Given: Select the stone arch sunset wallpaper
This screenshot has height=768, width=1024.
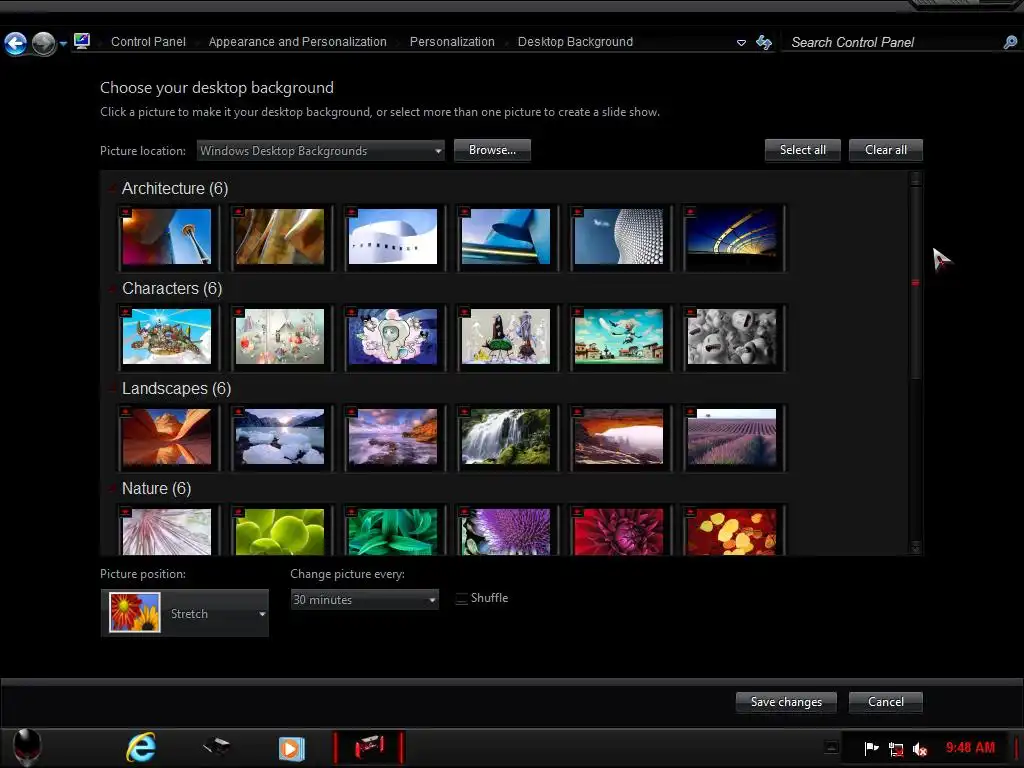Looking at the screenshot, I should pos(618,436).
